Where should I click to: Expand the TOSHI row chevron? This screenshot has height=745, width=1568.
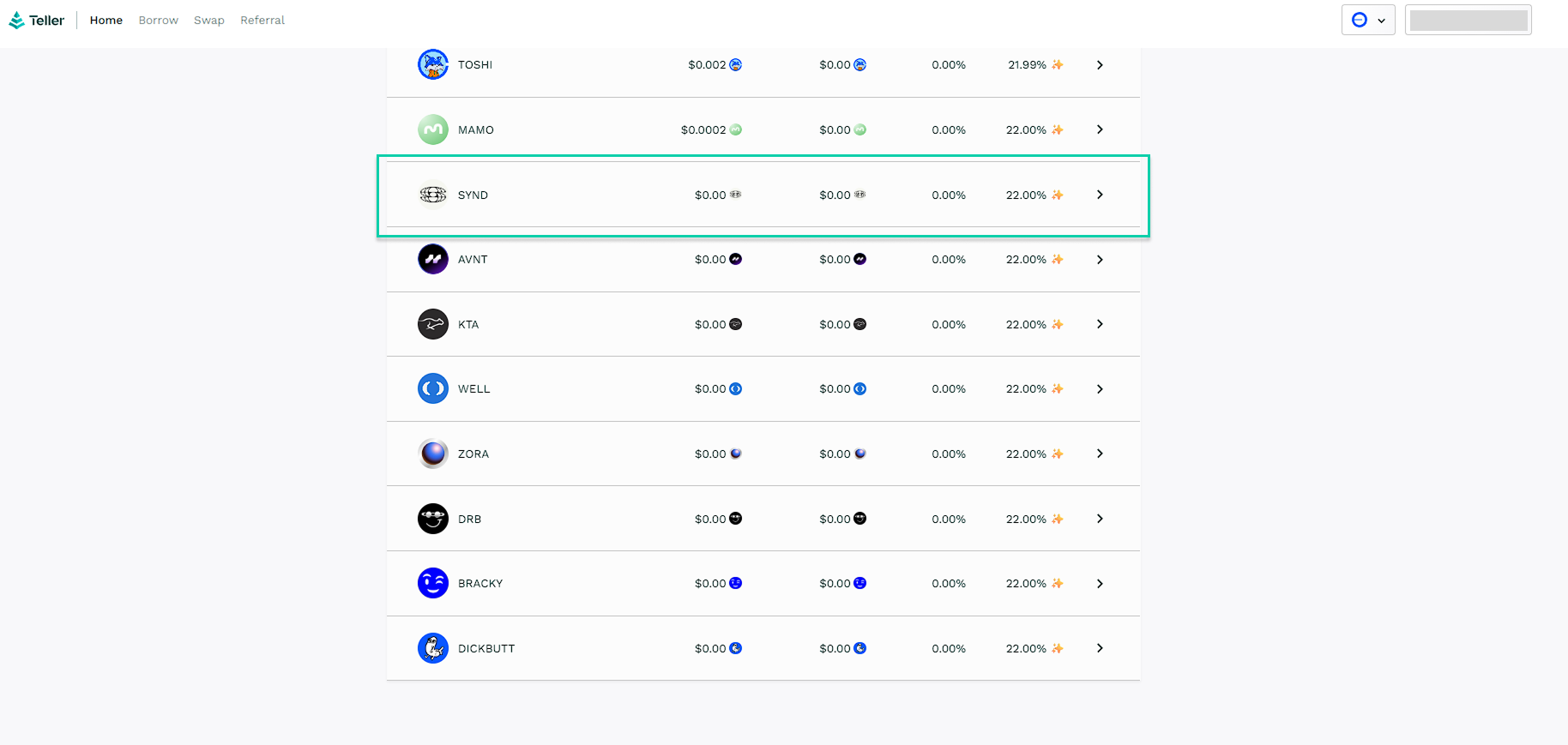(1100, 65)
